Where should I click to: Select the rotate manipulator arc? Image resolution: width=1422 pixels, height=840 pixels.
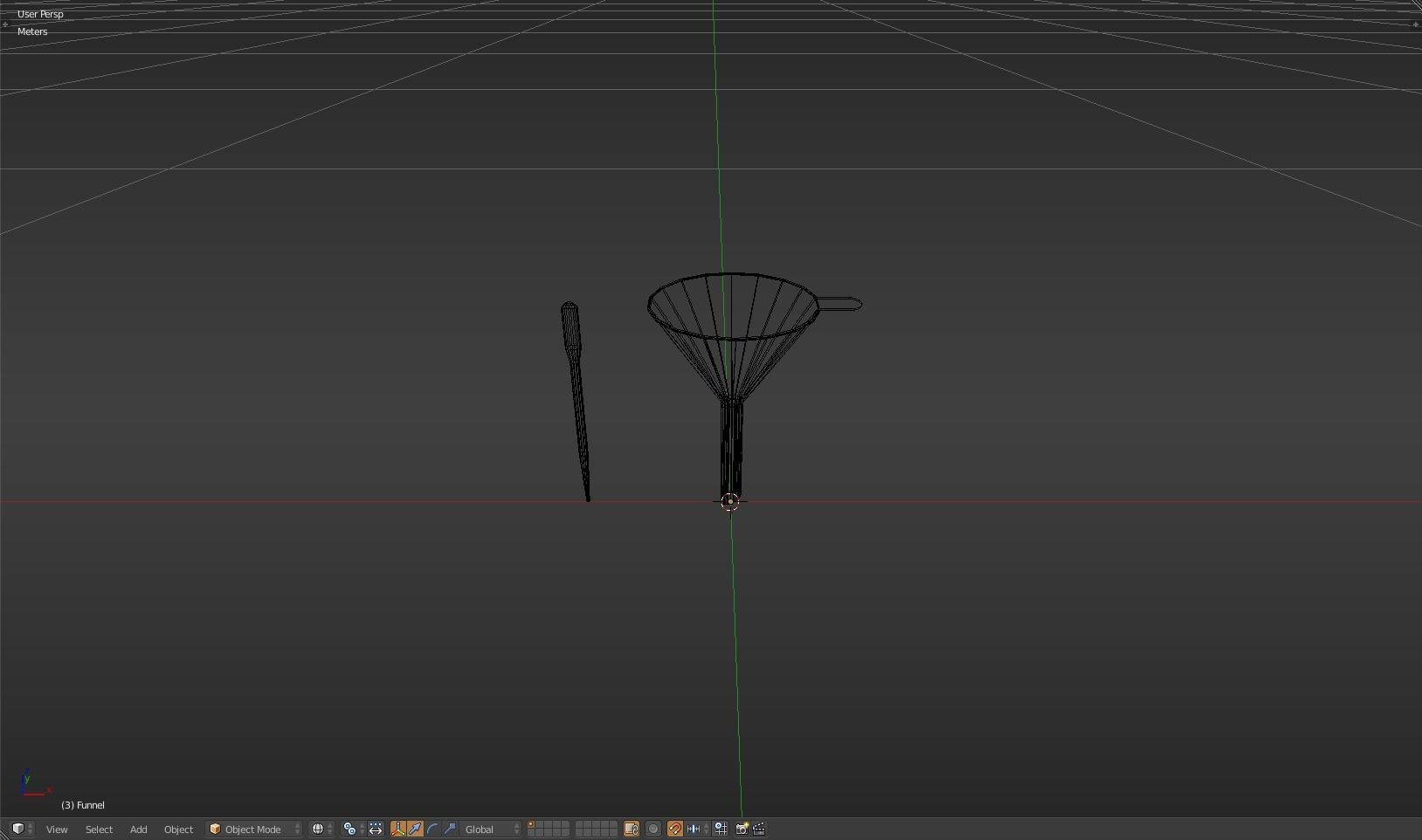(x=433, y=829)
